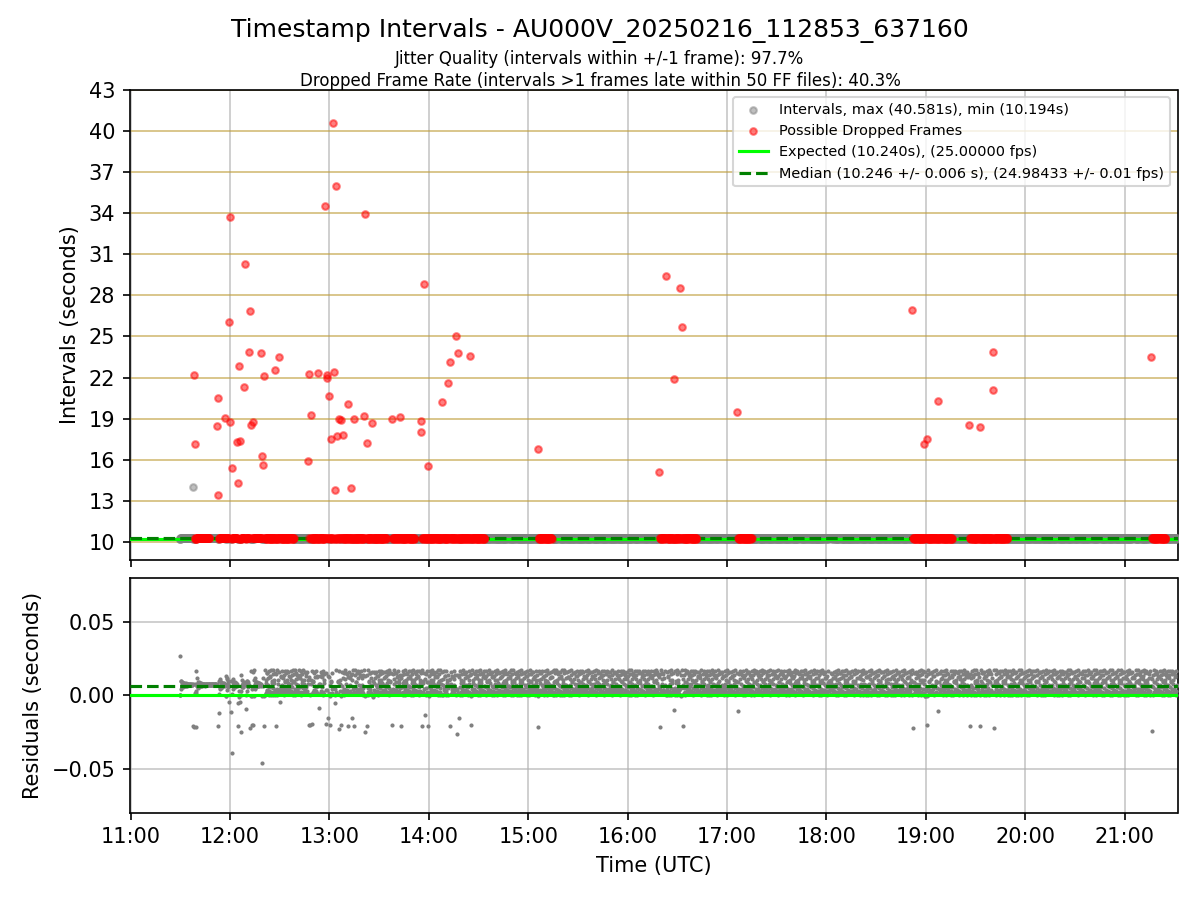The height and width of the screenshot is (900, 1200).
Task: Click the "Intervals (seconds)" y-axis label
Action: 68,325
